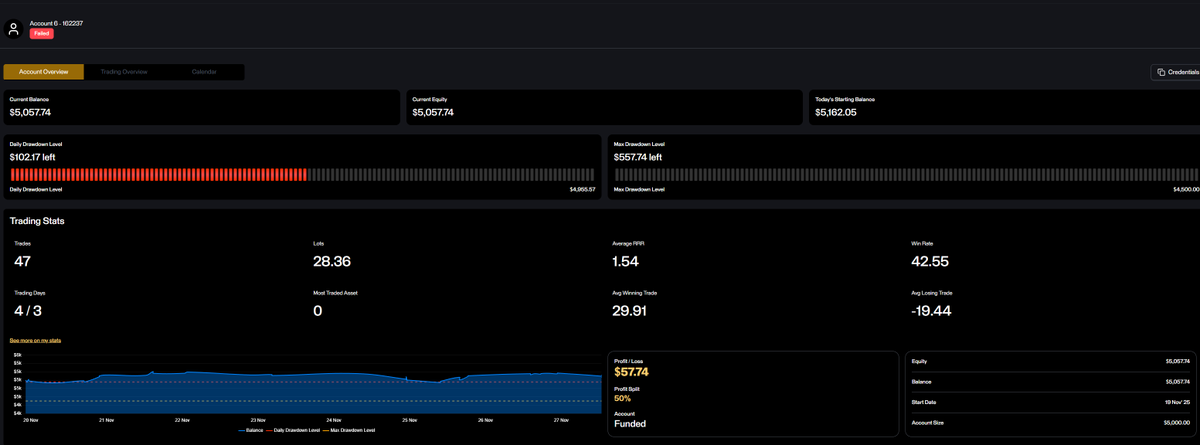
Task: Click the Lots value 28.36
Action: point(332,262)
